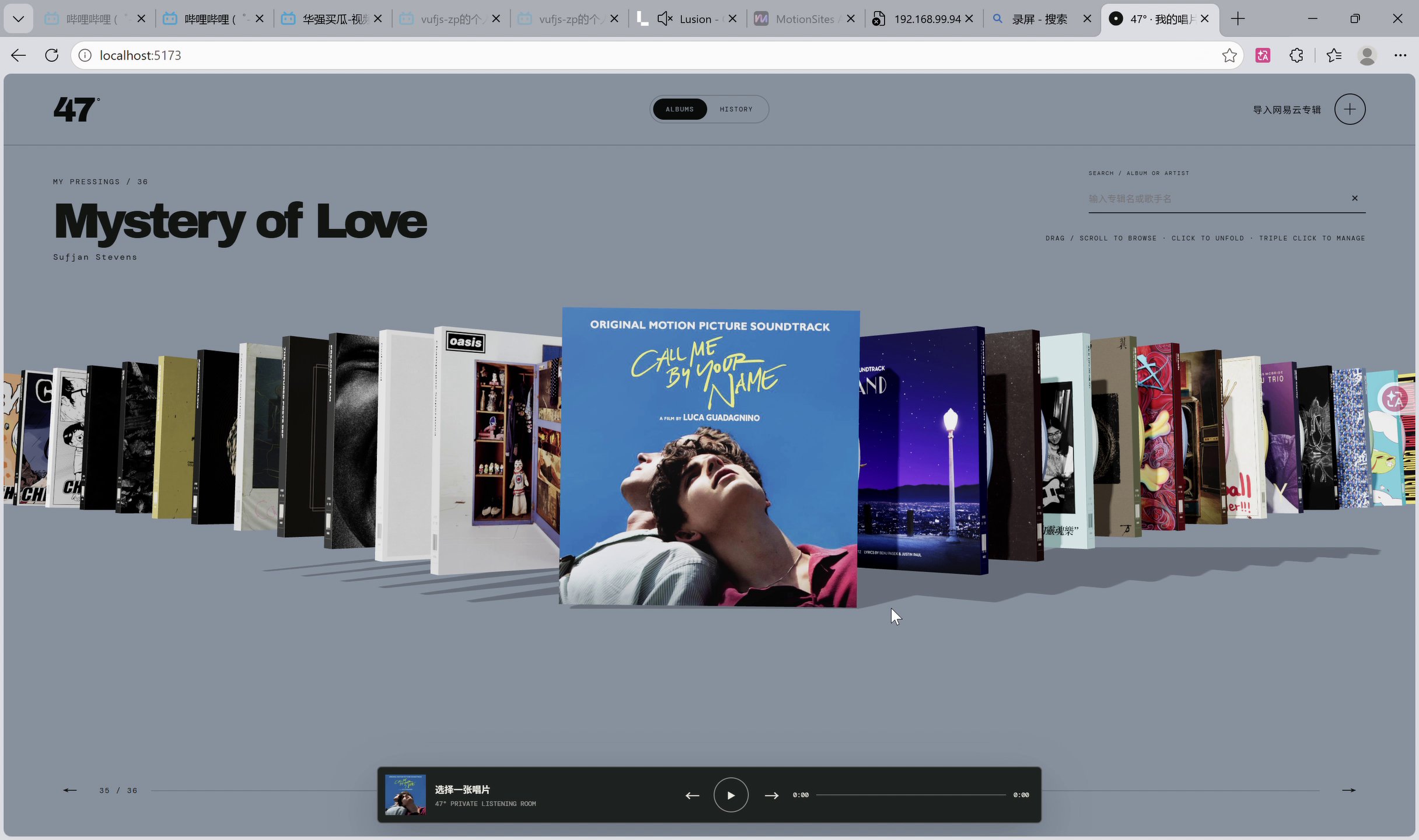Open the browser favorites list icon

[x=1334, y=55]
